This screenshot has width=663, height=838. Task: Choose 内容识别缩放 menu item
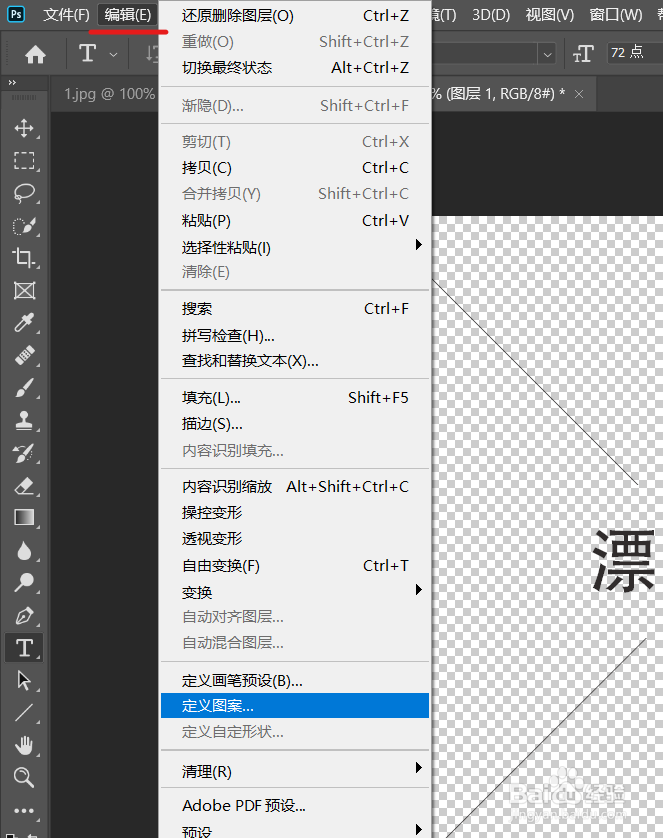(x=294, y=486)
